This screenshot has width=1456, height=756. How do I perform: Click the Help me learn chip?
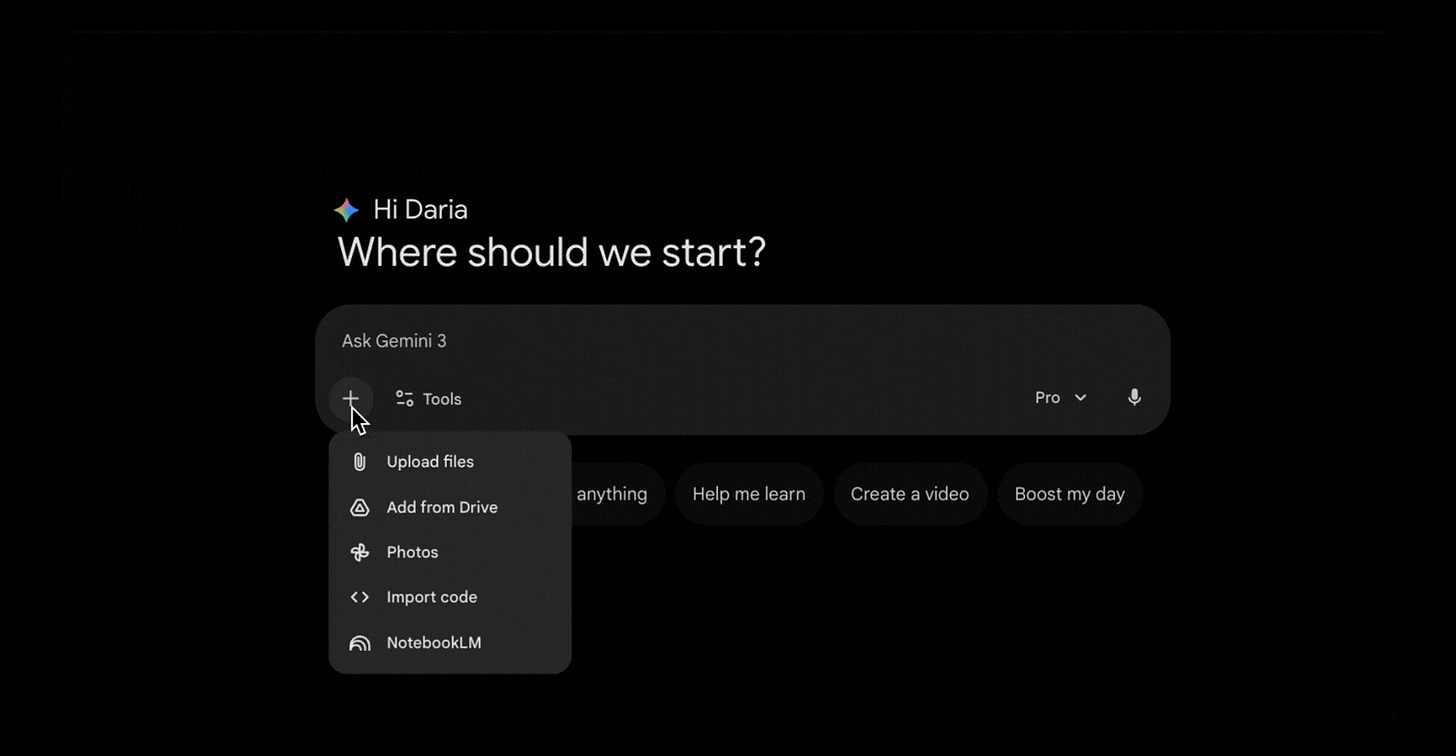749,494
